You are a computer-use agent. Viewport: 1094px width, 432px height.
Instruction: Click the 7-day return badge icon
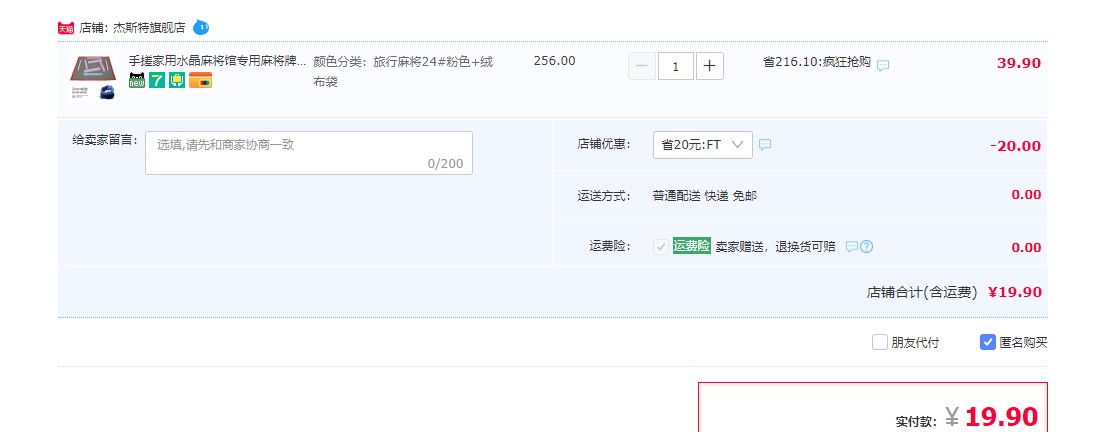point(157,80)
